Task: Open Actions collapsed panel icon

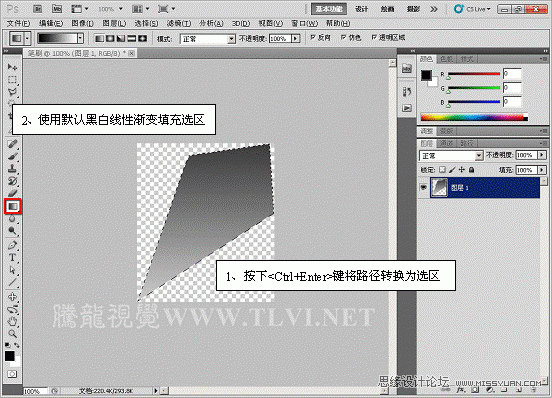Action: pos(407,108)
